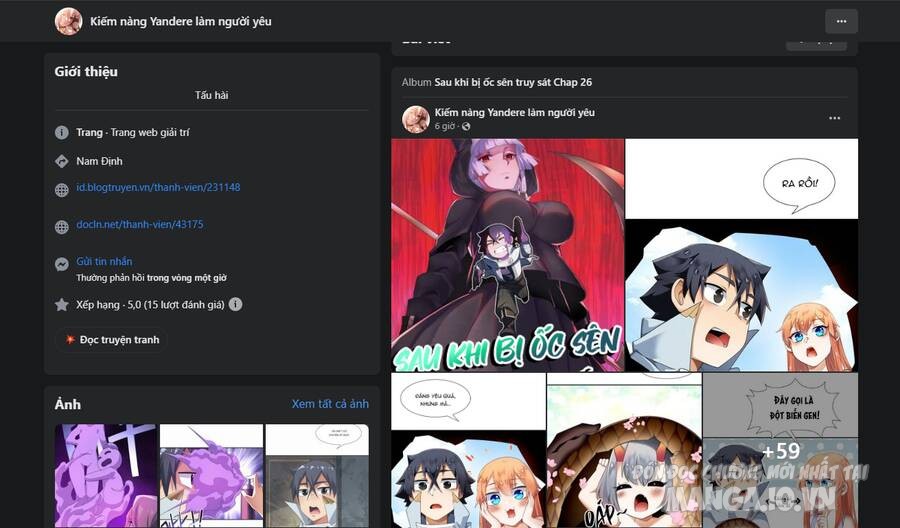This screenshot has width=900, height=528.
Task: Click the rating info icon
Action: point(235,304)
